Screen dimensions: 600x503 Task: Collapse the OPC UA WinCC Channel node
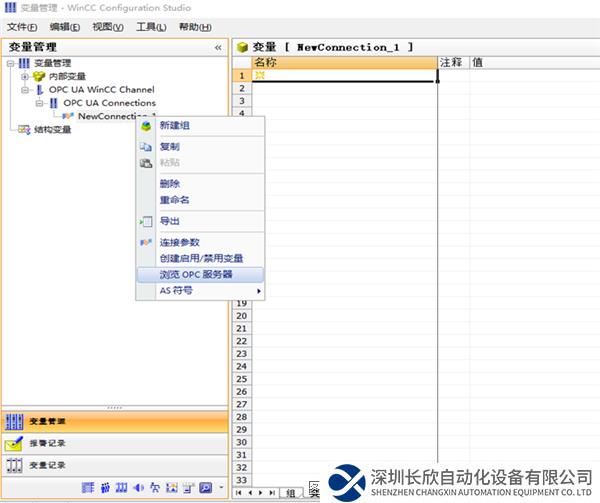click(x=25, y=89)
